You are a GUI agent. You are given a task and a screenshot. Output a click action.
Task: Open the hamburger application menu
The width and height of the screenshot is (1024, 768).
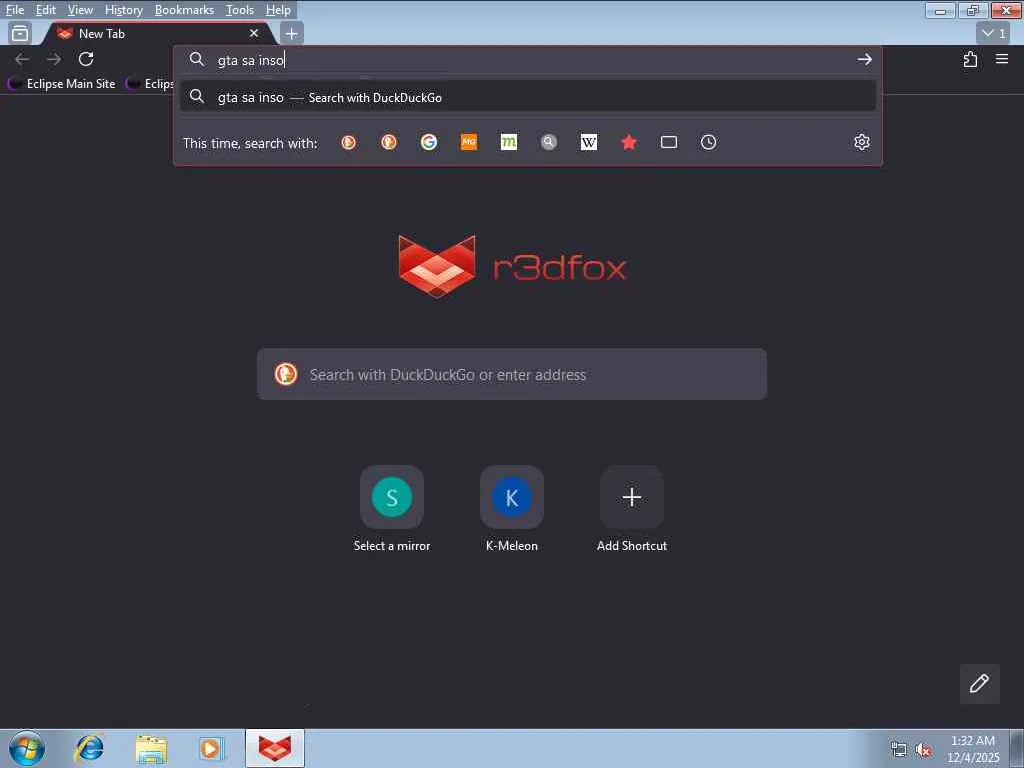(x=1002, y=59)
